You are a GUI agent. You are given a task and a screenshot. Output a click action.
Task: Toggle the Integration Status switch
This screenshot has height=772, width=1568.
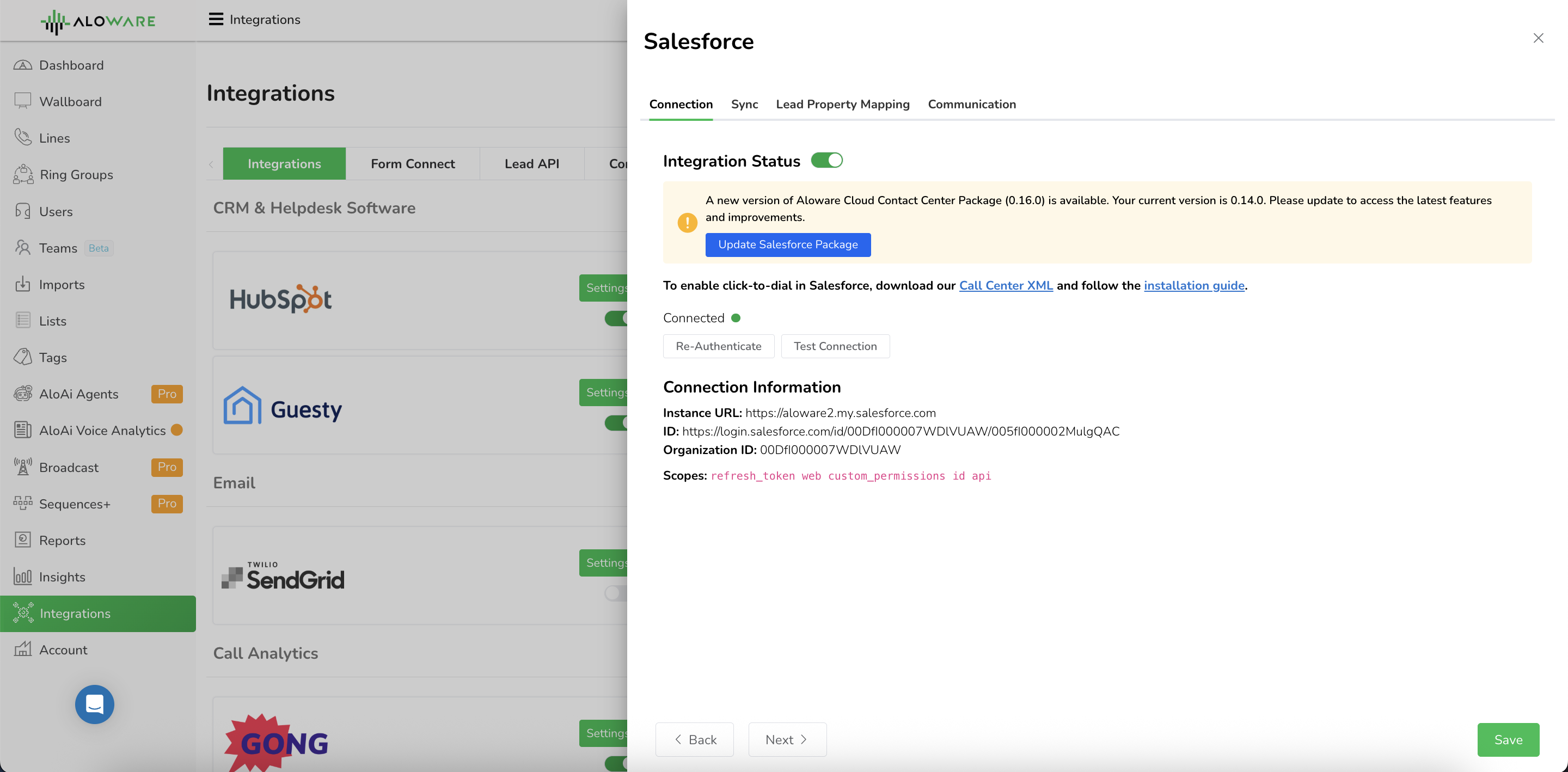click(x=826, y=160)
